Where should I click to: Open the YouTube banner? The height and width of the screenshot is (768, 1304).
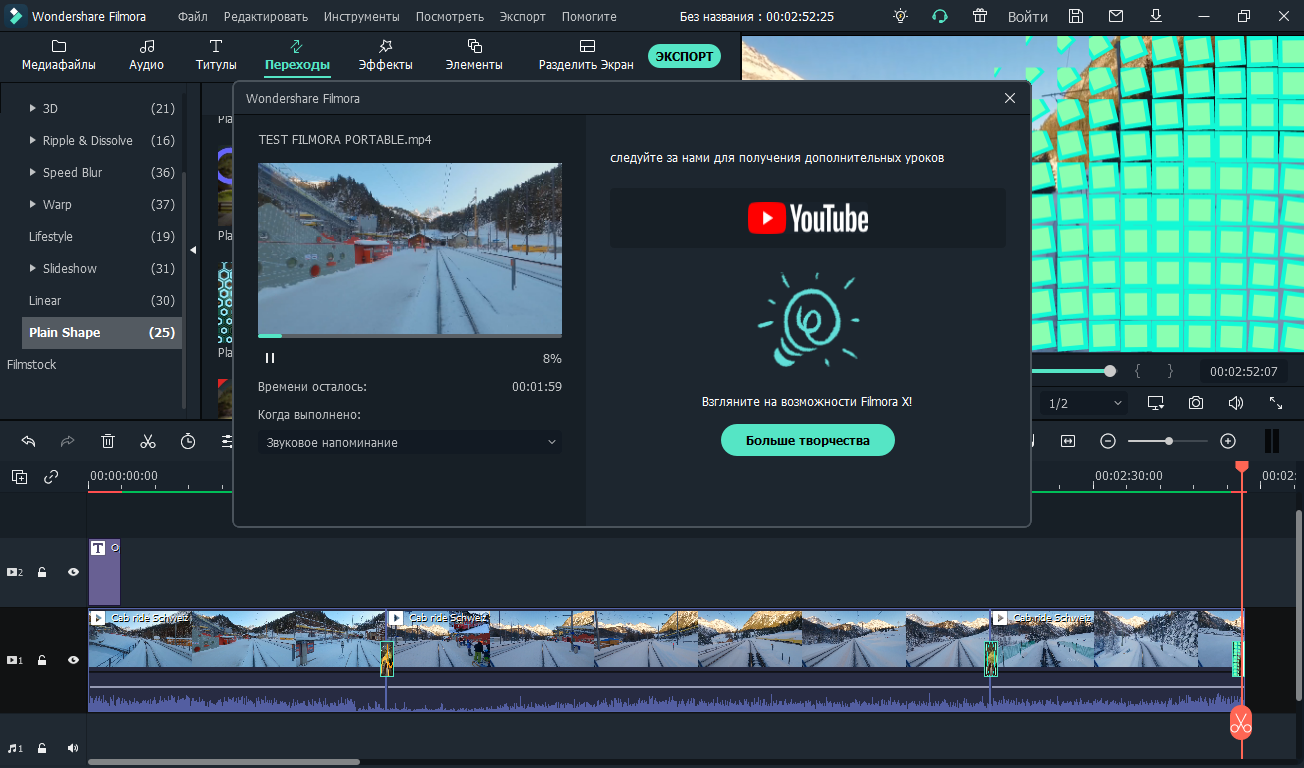808,218
